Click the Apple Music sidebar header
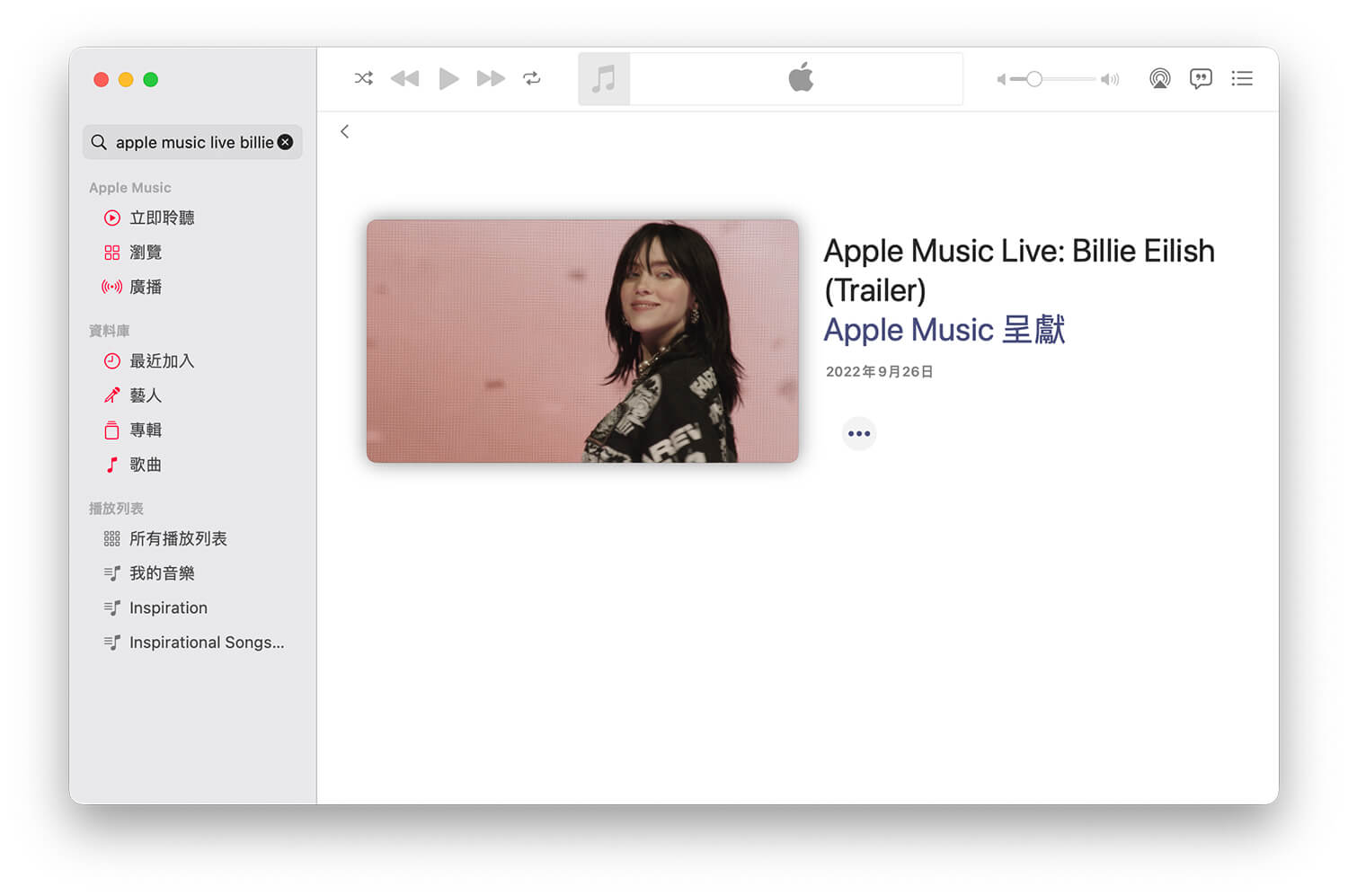The image size is (1348, 896). (x=130, y=188)
